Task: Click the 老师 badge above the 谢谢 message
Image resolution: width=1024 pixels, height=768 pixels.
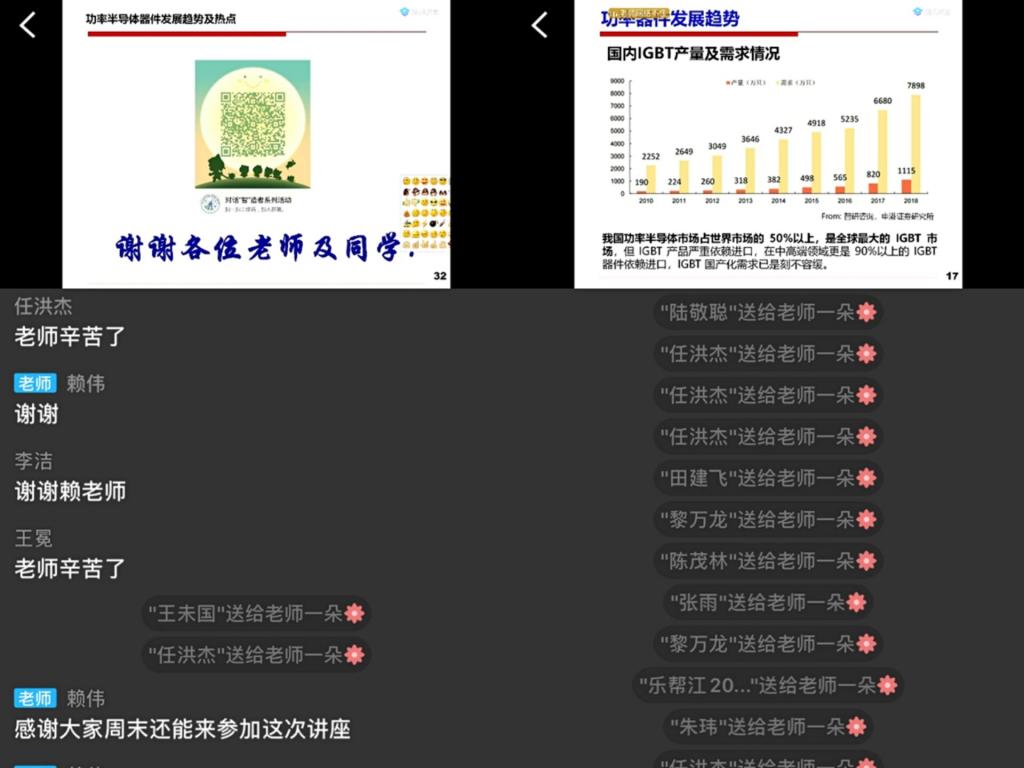Action: coord(35,383)
